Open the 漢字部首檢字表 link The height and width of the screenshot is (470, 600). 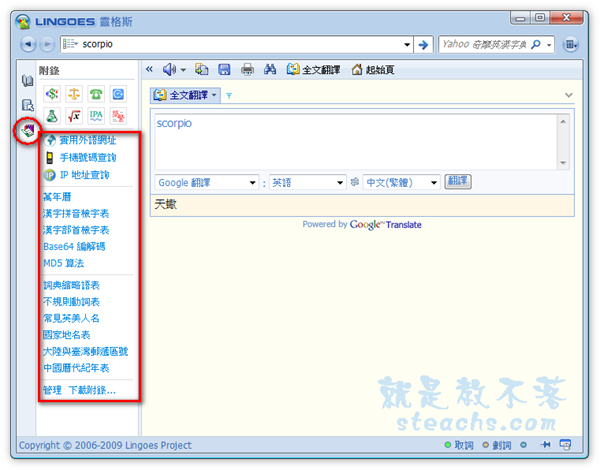coord(76,230)
